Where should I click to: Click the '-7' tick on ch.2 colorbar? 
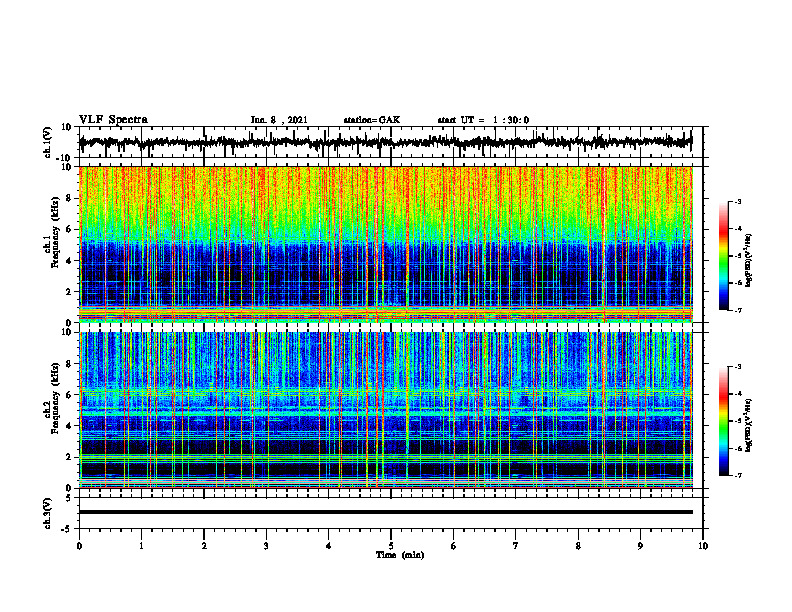tap(738, 475)
